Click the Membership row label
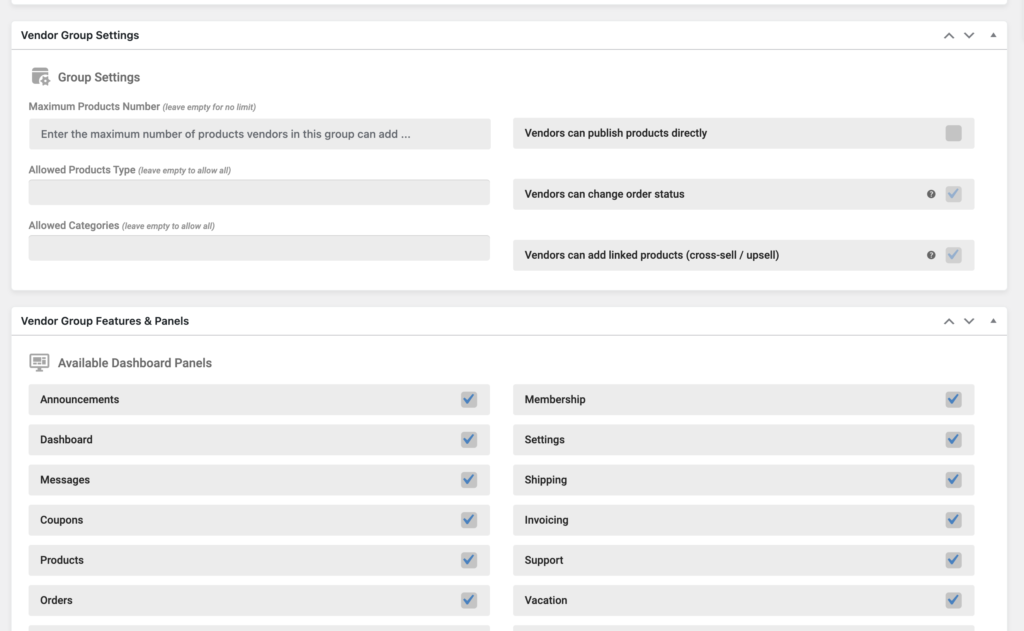This screenshot has height=631, width=1024. 555,399
